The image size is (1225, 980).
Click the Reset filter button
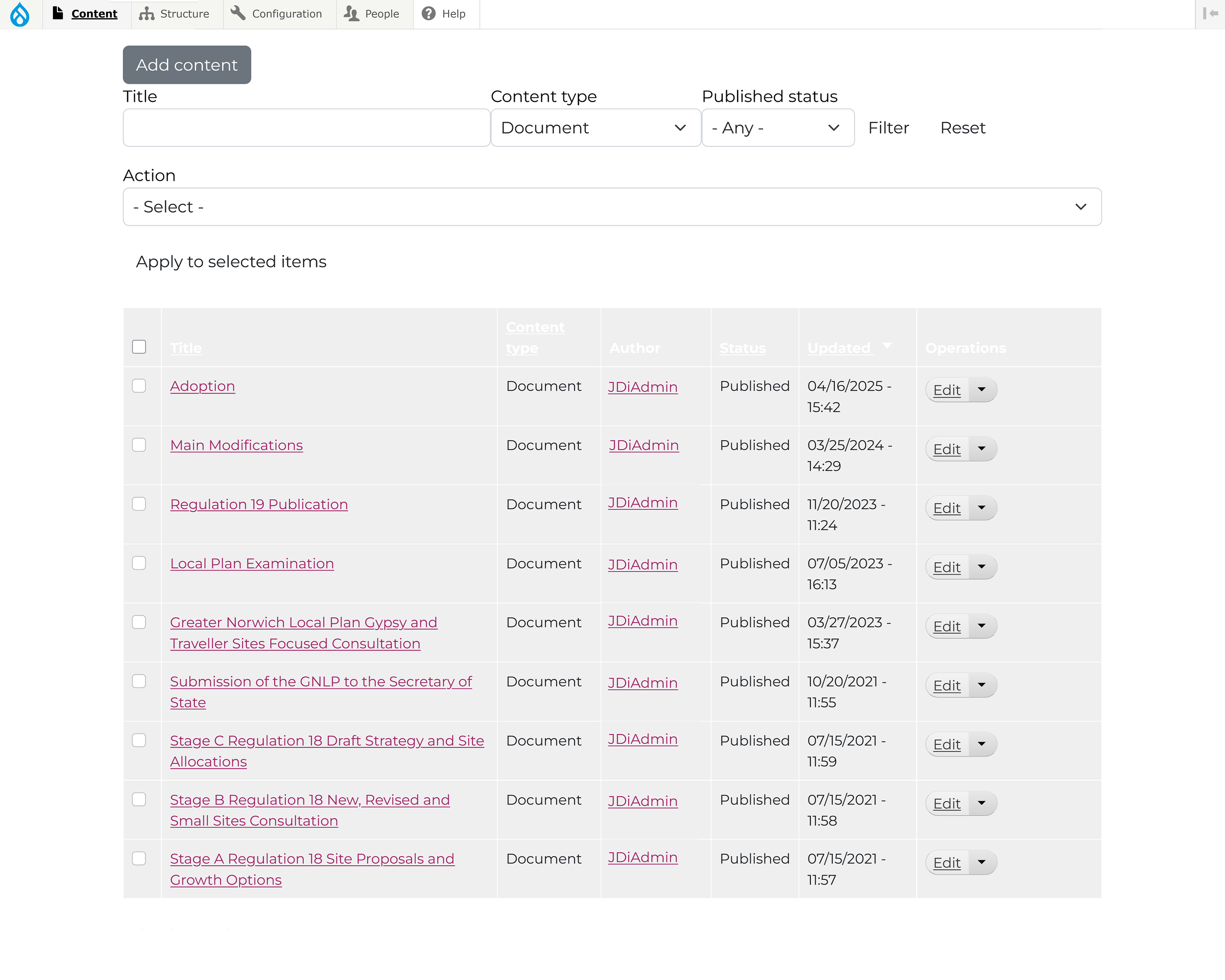point(962,128)
